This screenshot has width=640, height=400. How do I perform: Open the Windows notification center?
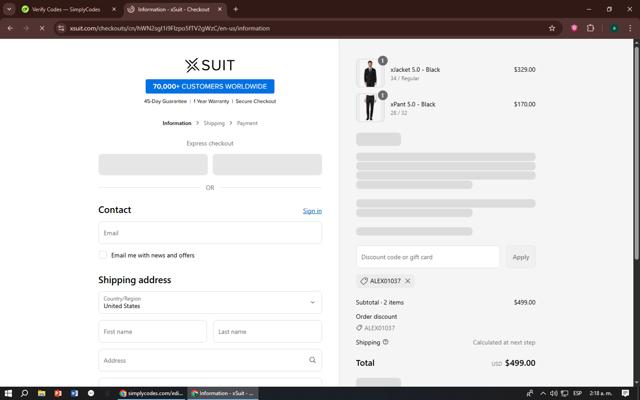(x=625, y=393)
